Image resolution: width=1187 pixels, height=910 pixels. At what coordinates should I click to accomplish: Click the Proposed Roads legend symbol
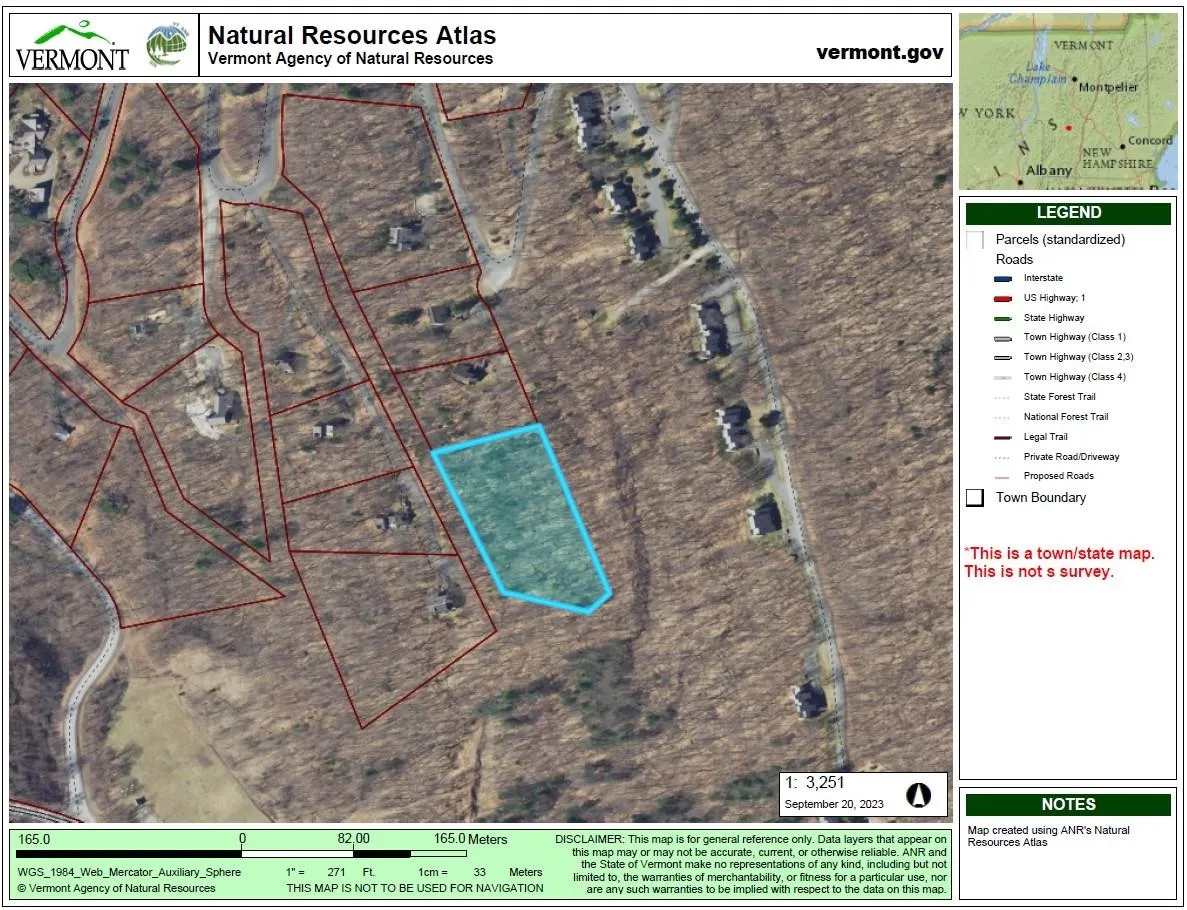click(1003, 477)
